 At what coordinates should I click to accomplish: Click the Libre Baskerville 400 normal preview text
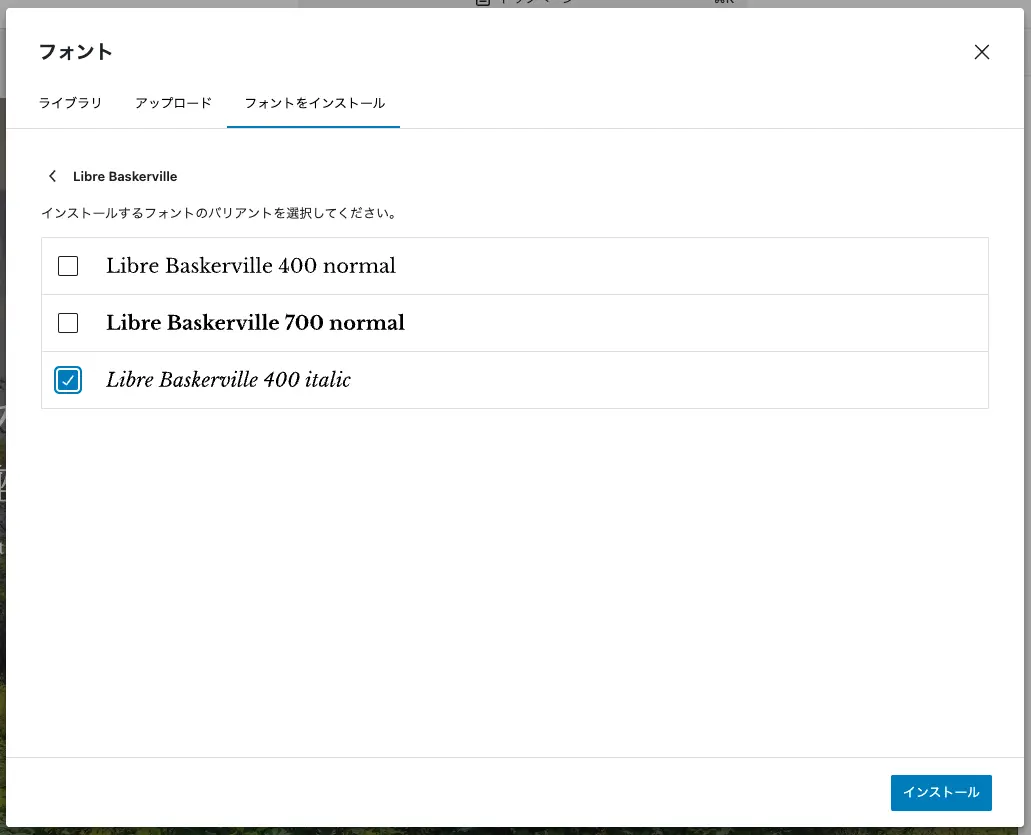point(251,266)
